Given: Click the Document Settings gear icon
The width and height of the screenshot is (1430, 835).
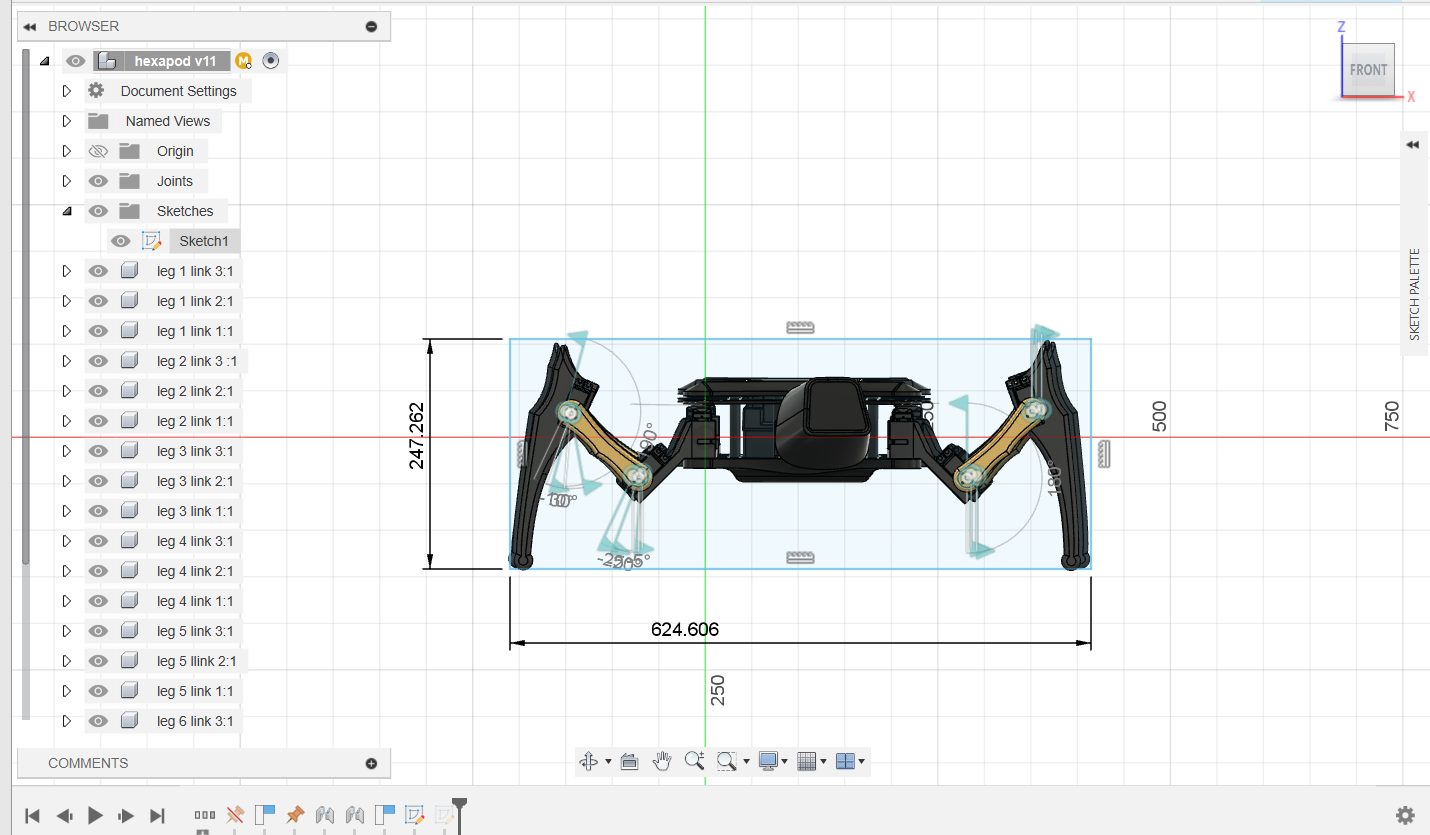Looking at the screenshot, I should (96, 91).
